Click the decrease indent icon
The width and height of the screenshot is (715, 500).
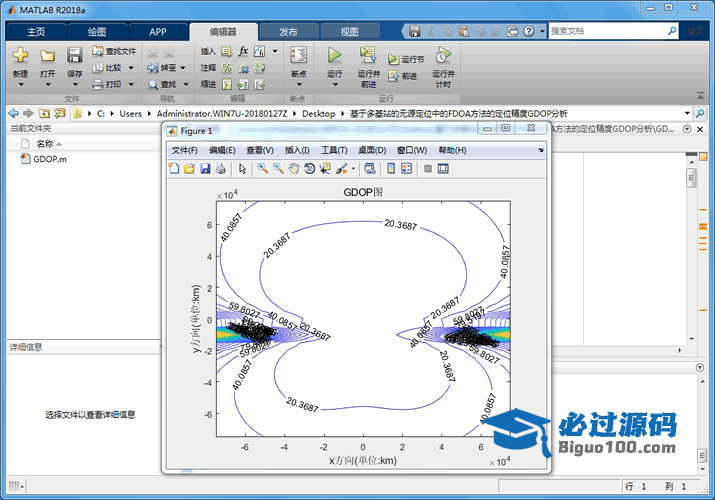(259, 84)
